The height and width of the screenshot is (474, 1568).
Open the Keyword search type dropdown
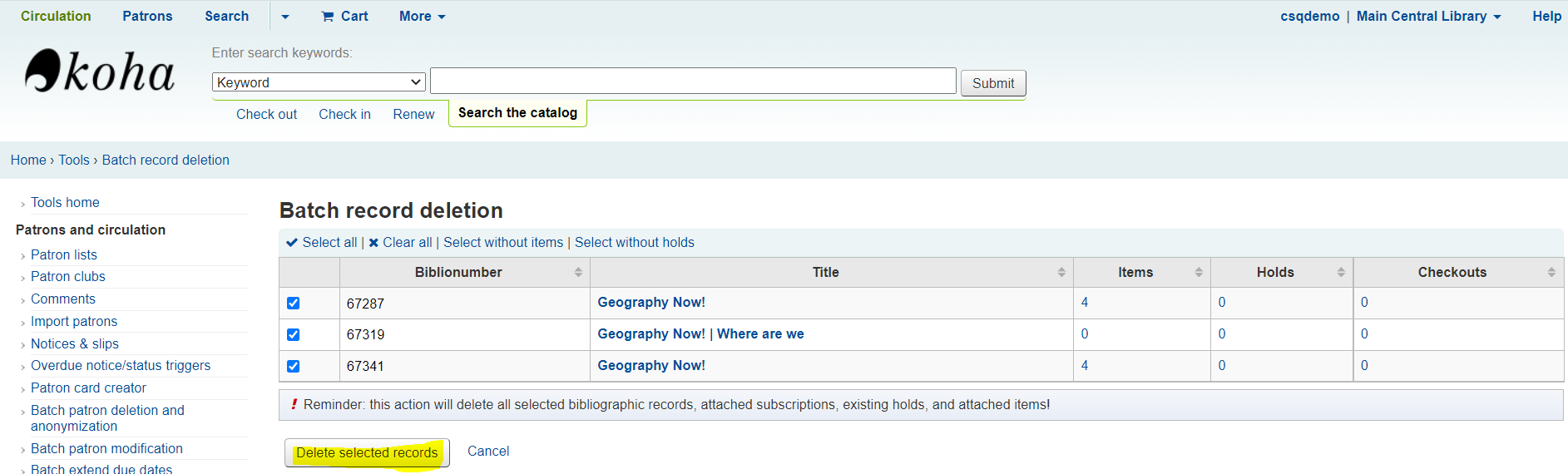319,82
